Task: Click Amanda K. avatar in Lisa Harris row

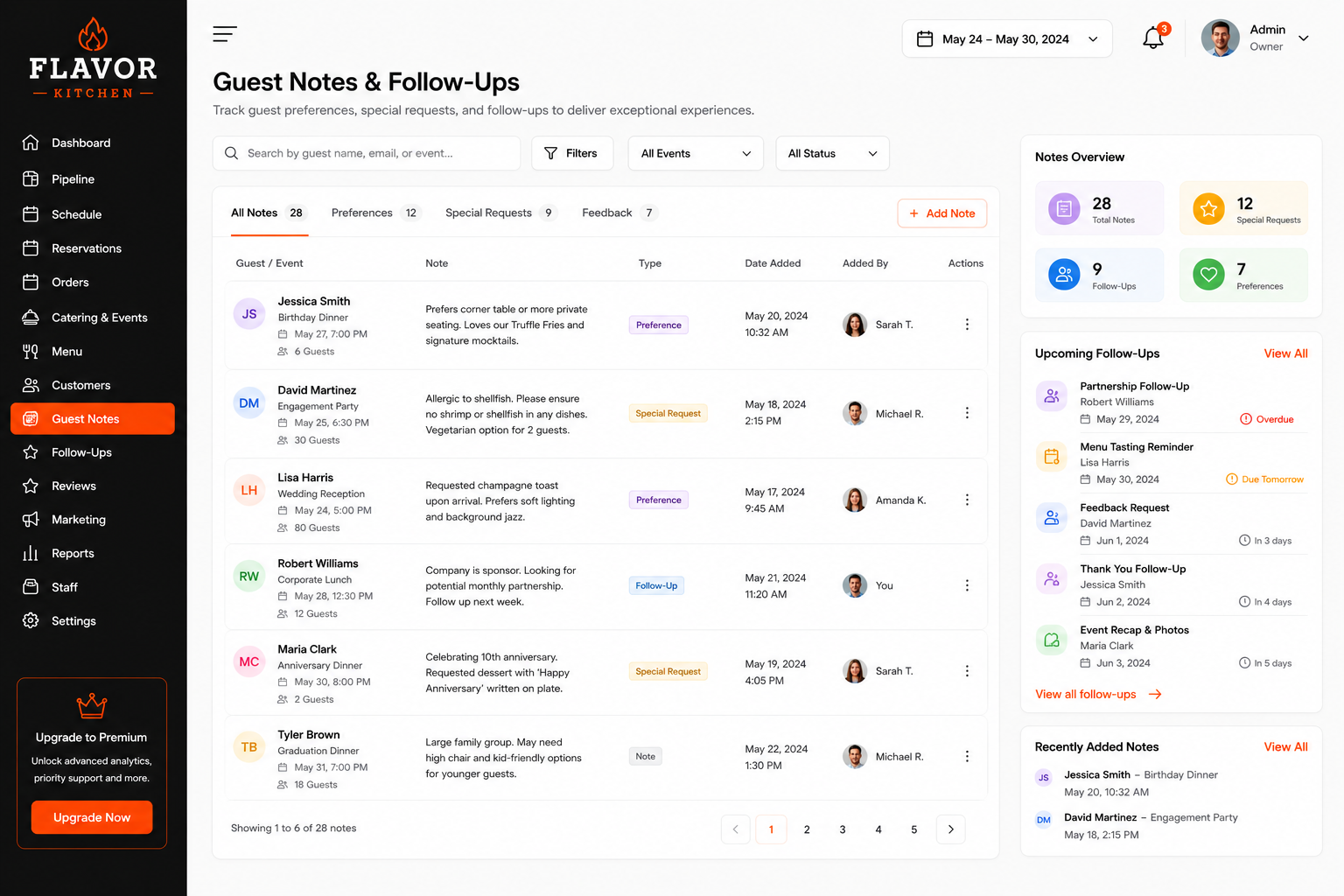Action: (x=855, y=500)
